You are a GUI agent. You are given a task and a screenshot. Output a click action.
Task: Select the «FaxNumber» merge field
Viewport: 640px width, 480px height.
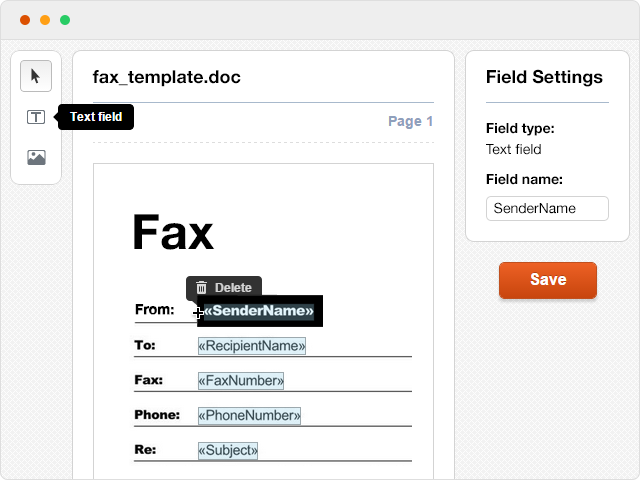[x=241, y=381]
